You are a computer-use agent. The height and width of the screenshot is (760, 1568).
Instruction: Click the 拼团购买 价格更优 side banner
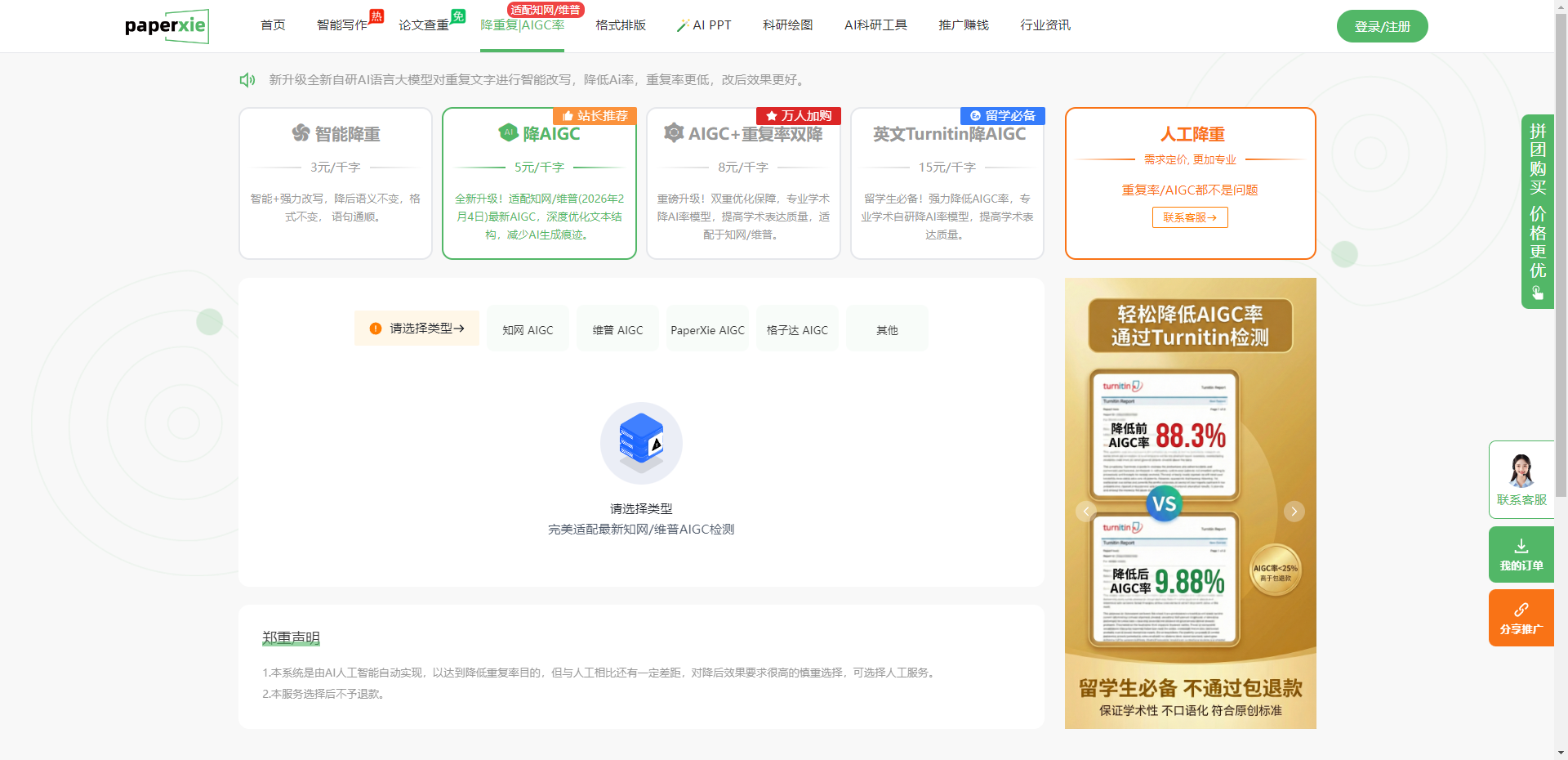1538,211
